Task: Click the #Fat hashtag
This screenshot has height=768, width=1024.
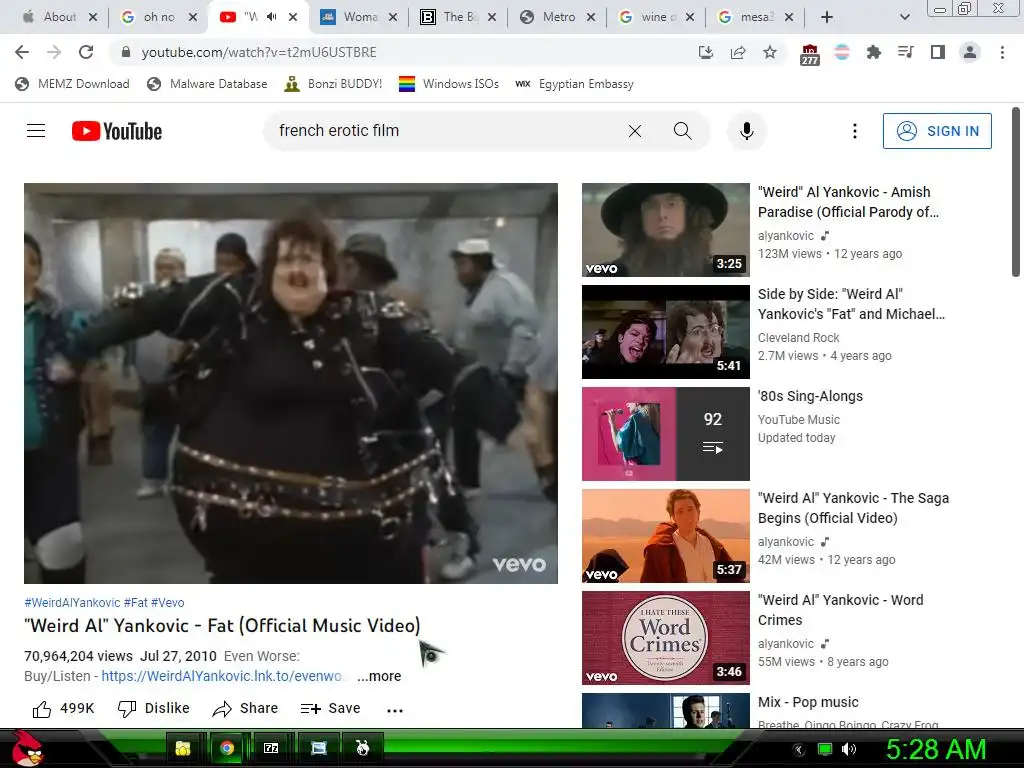Action: pyautogui.click(x=136, y=603)
